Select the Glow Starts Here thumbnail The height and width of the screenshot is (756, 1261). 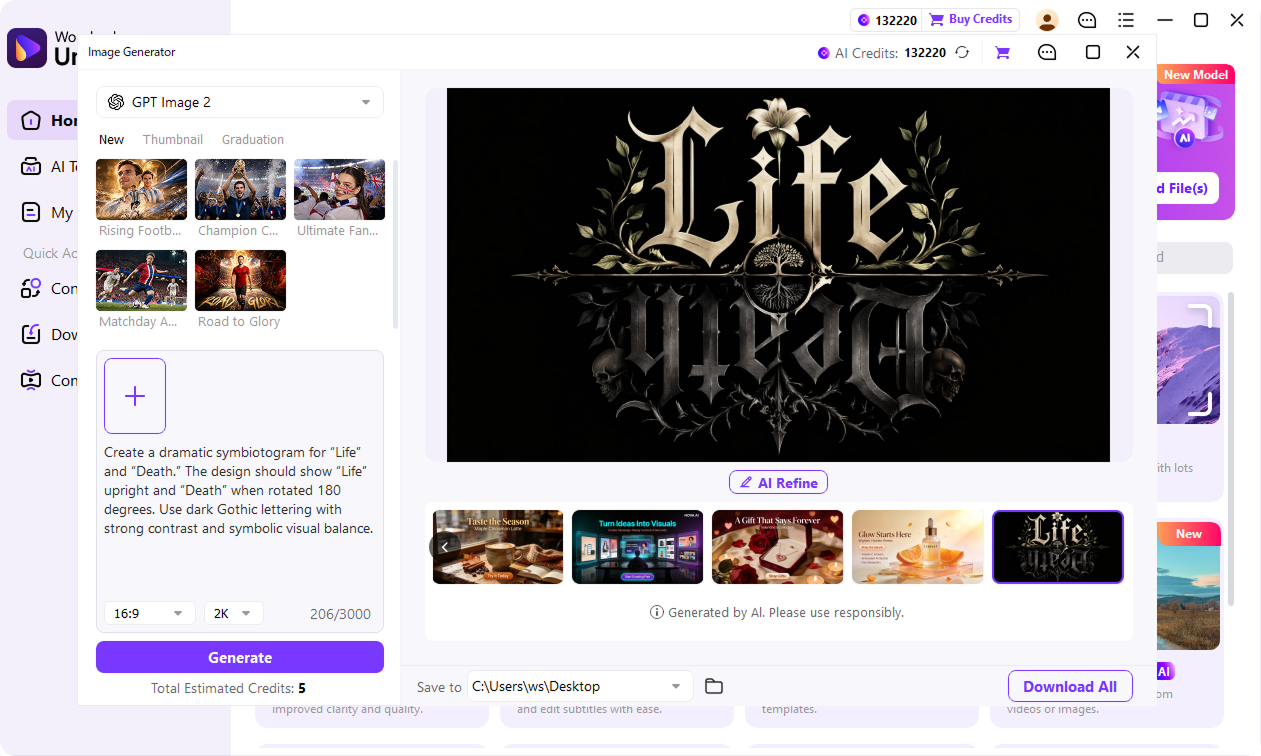pyautogui.click(x=917, y=547)
